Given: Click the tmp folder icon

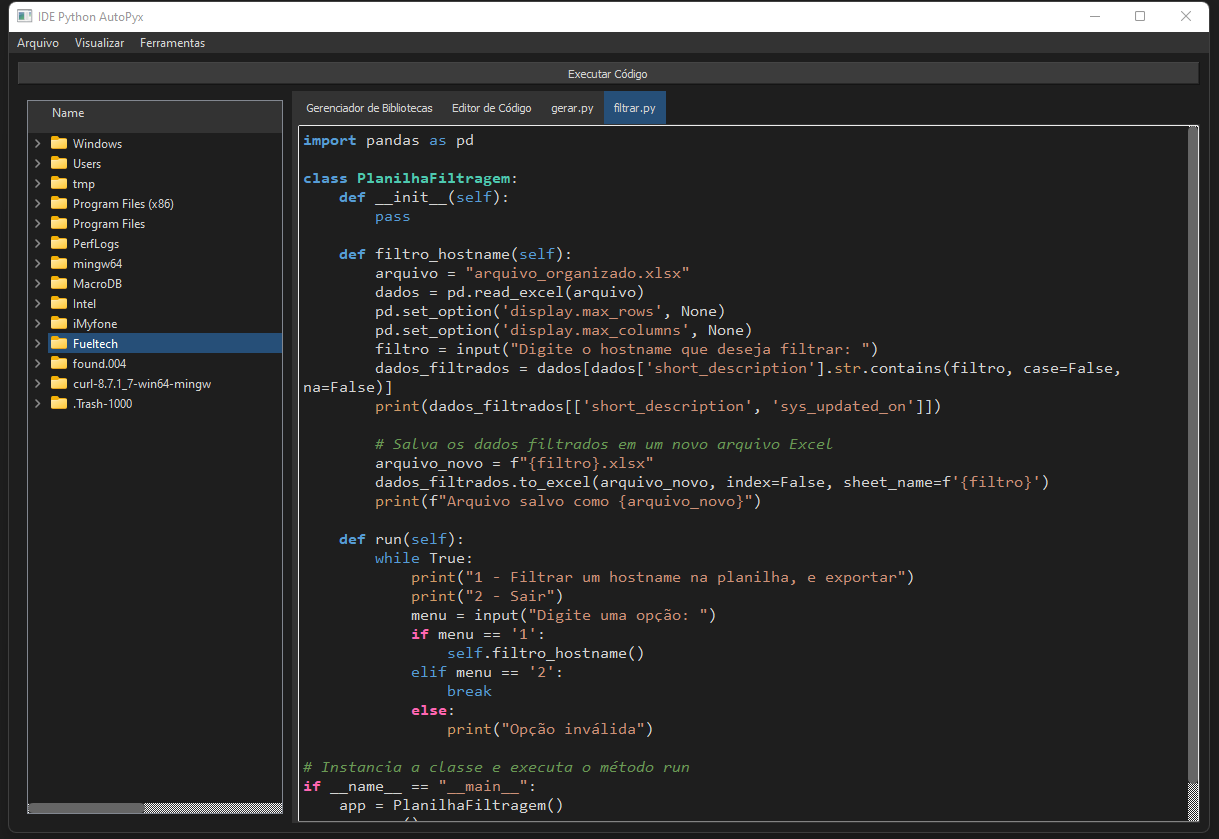Looking at the screenshot, I should click(59, 183).
